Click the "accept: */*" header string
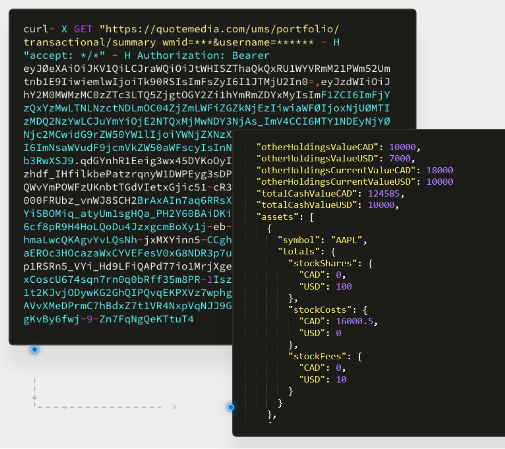505x449 pixels. (64, 56)
